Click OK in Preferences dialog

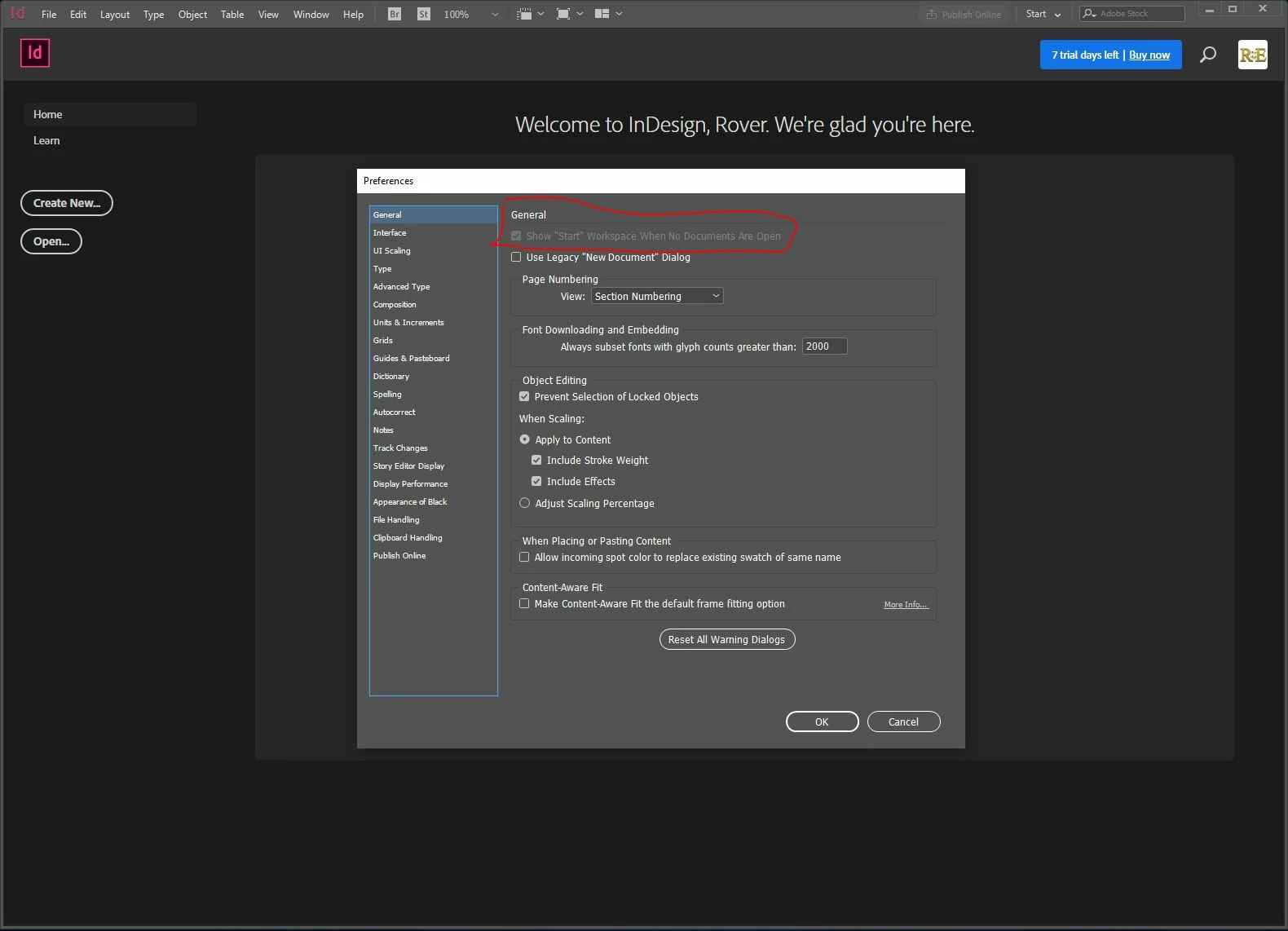pos(822,721)
